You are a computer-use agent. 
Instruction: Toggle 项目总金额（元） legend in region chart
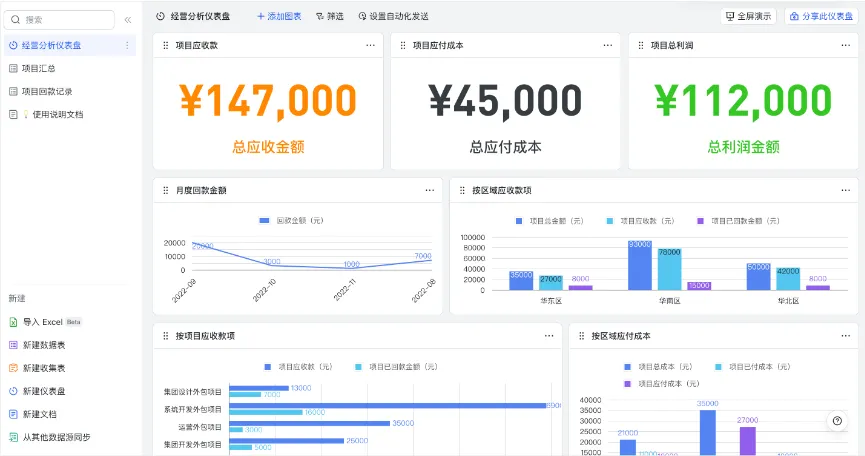pos(549,221)
